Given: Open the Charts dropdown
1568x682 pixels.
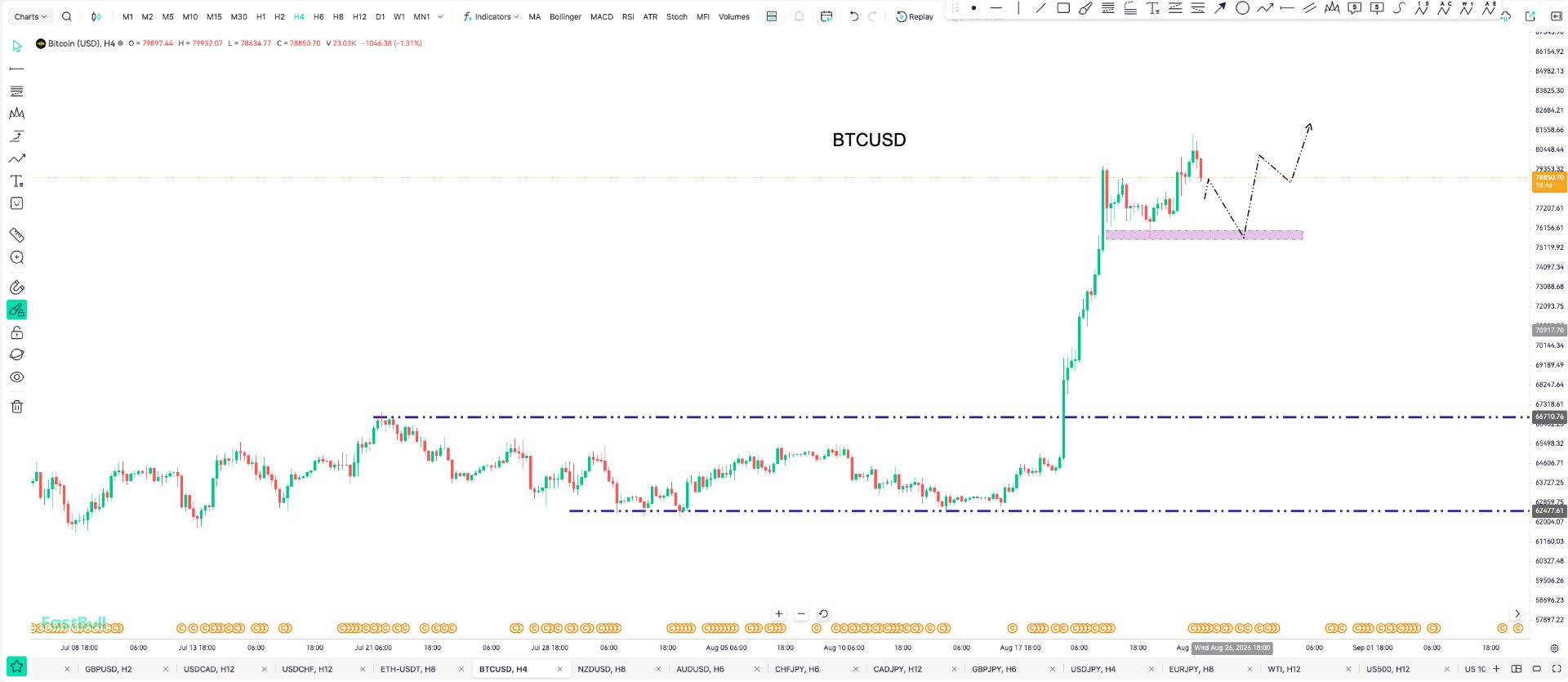Looking at the screenshot, I should click(x=30, y=16).
